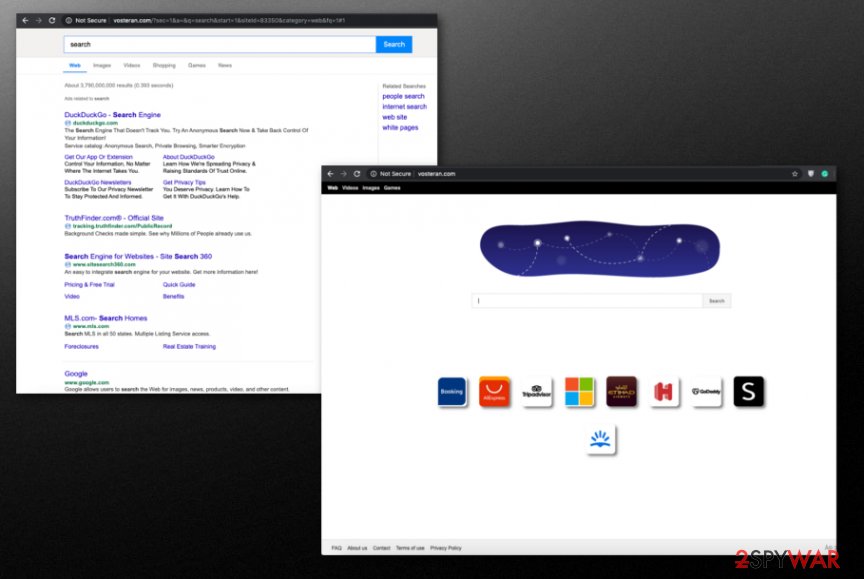Open the blue sunburst shortcut tile
Viewport: 864px width, 579px height.
601,440
